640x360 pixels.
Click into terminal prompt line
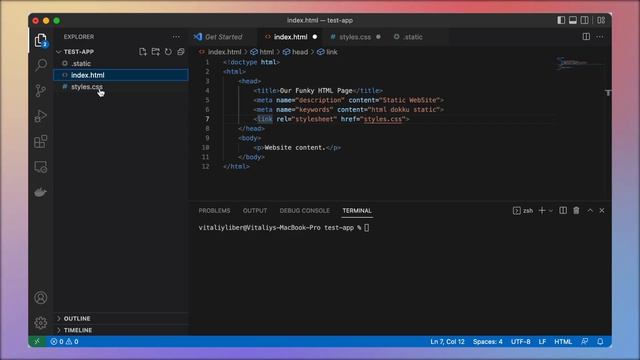tap(284, 228)
